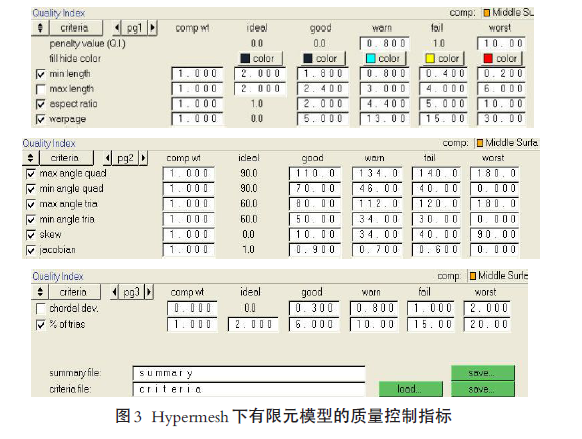Click the pg3 page label
The height and width of the screenshot is (439, 582).
point(132,292)
